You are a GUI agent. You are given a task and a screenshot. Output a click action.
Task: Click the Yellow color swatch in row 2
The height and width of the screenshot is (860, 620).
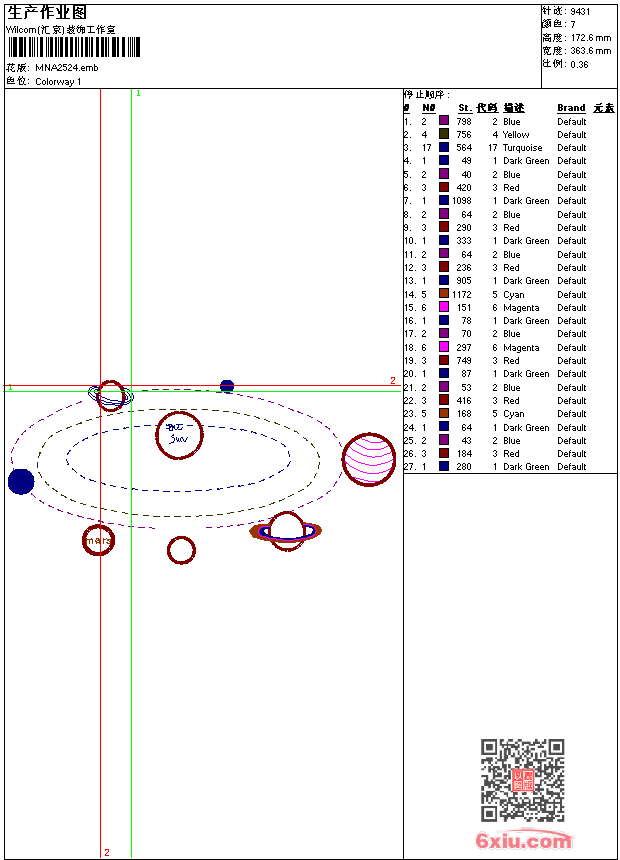(x=444, y=134)
